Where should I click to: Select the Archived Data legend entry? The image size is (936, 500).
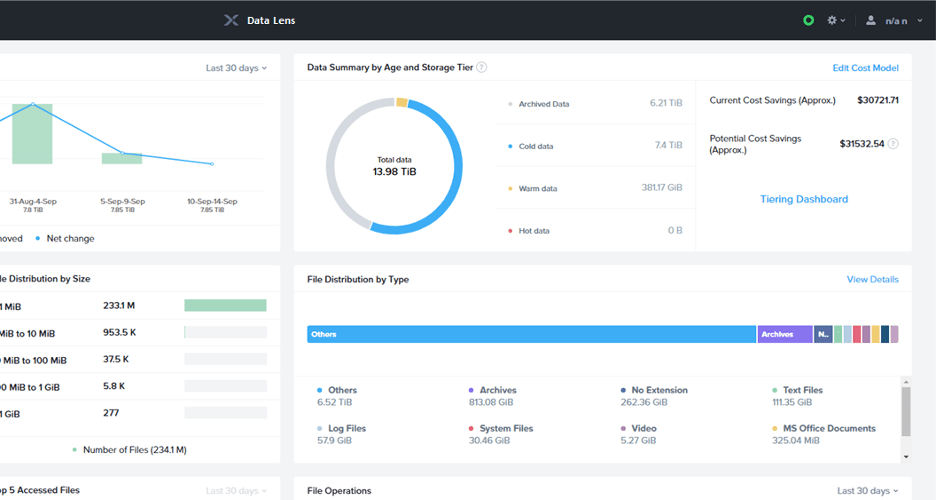click(x=538, y=104)
